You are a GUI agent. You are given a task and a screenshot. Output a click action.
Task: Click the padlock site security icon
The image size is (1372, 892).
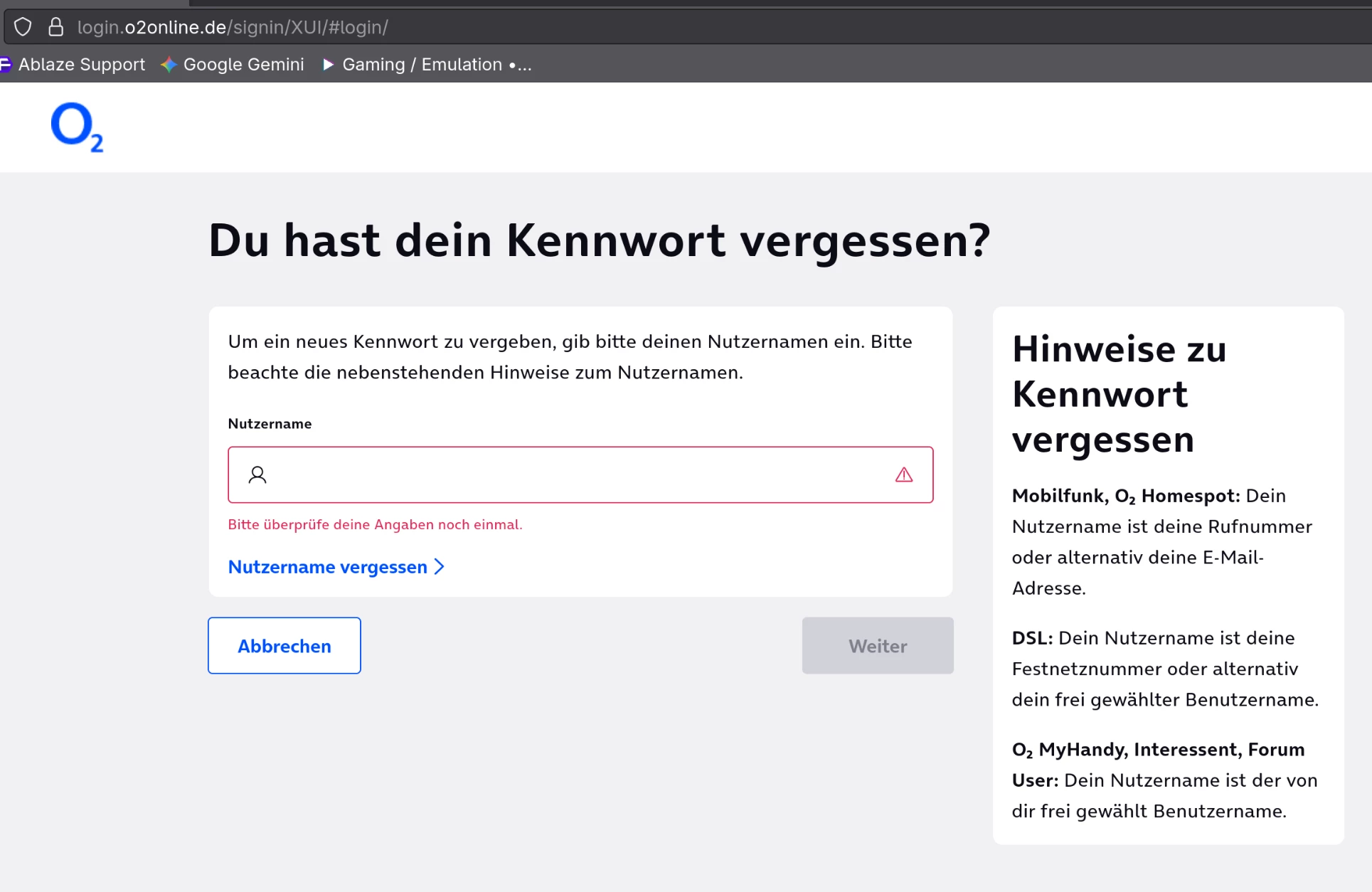55,27
